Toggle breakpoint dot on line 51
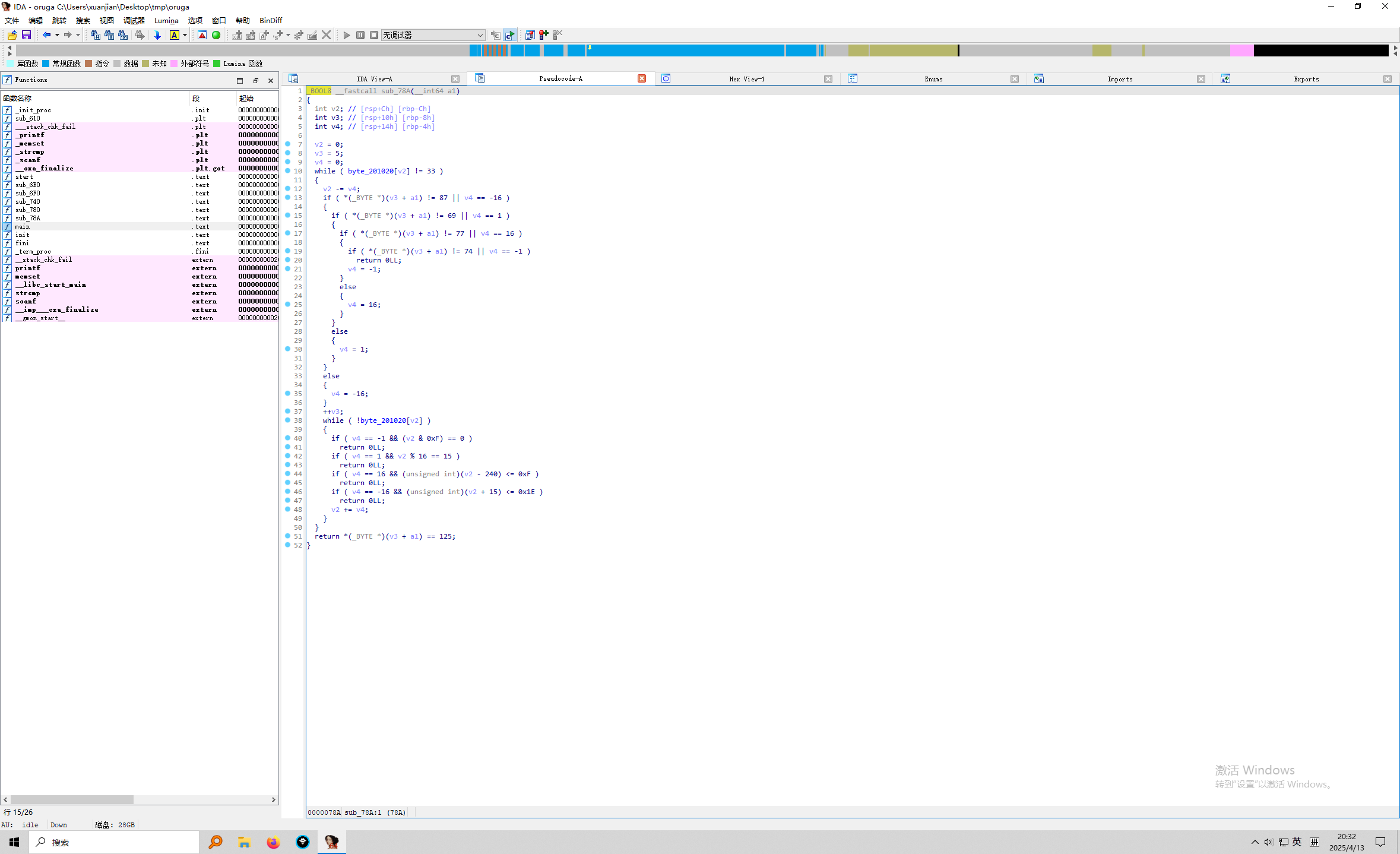 coord(288,536)
